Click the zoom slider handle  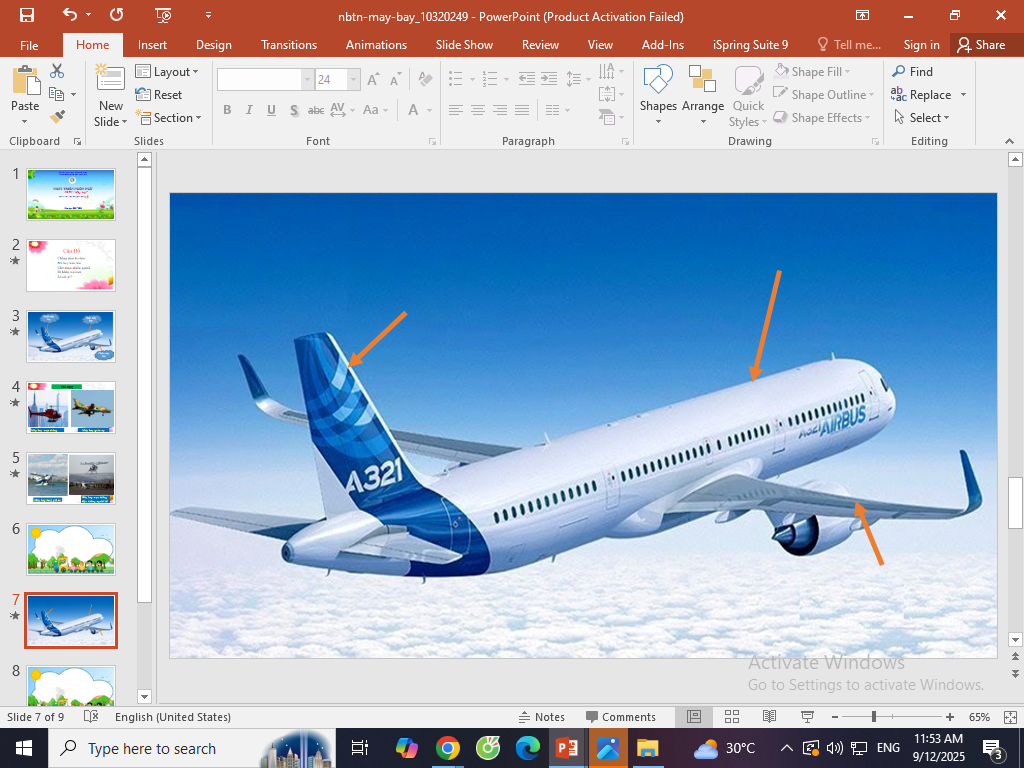coord(874,717)
